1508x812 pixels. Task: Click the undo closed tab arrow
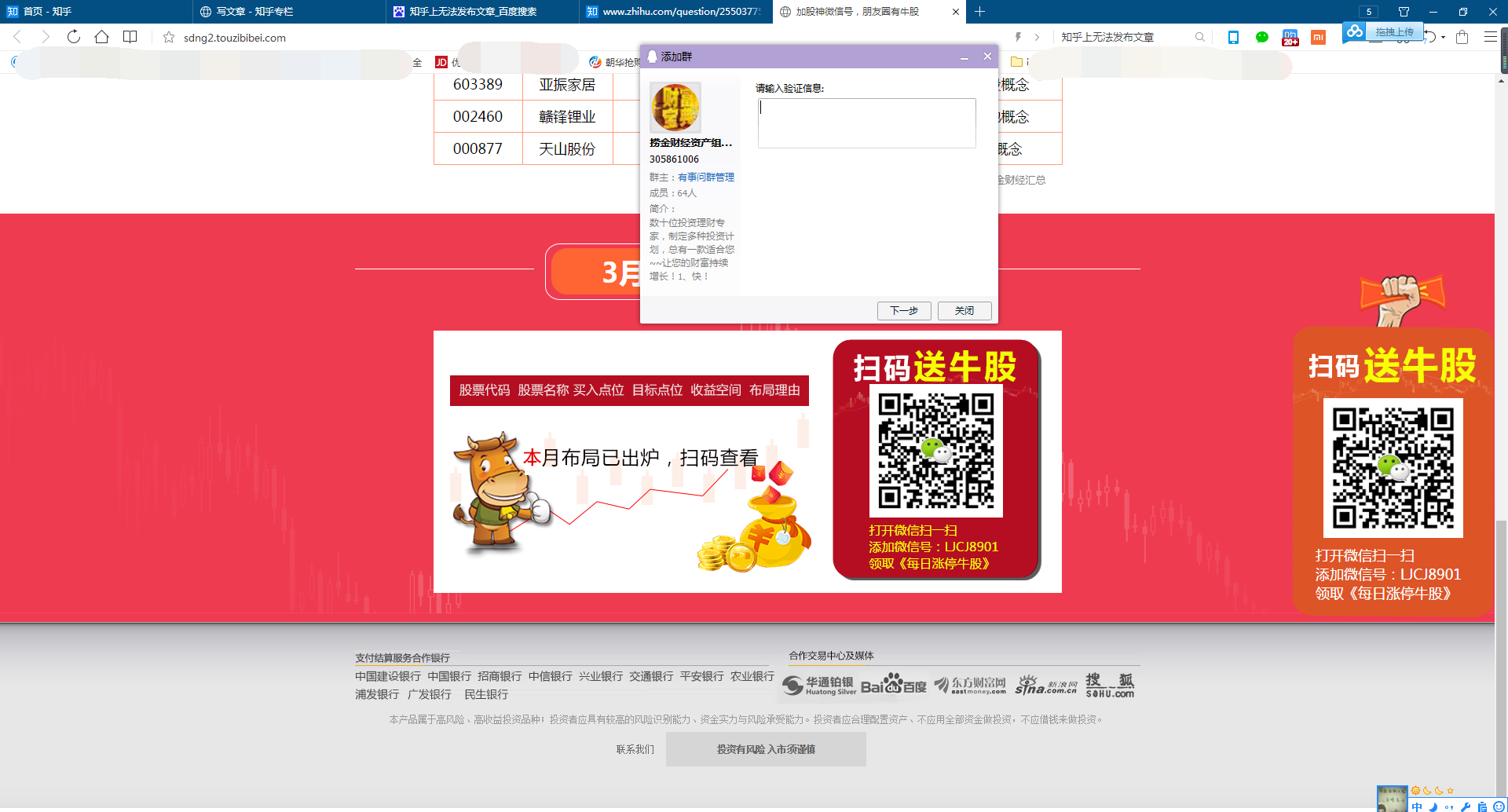pos(1430,37)
